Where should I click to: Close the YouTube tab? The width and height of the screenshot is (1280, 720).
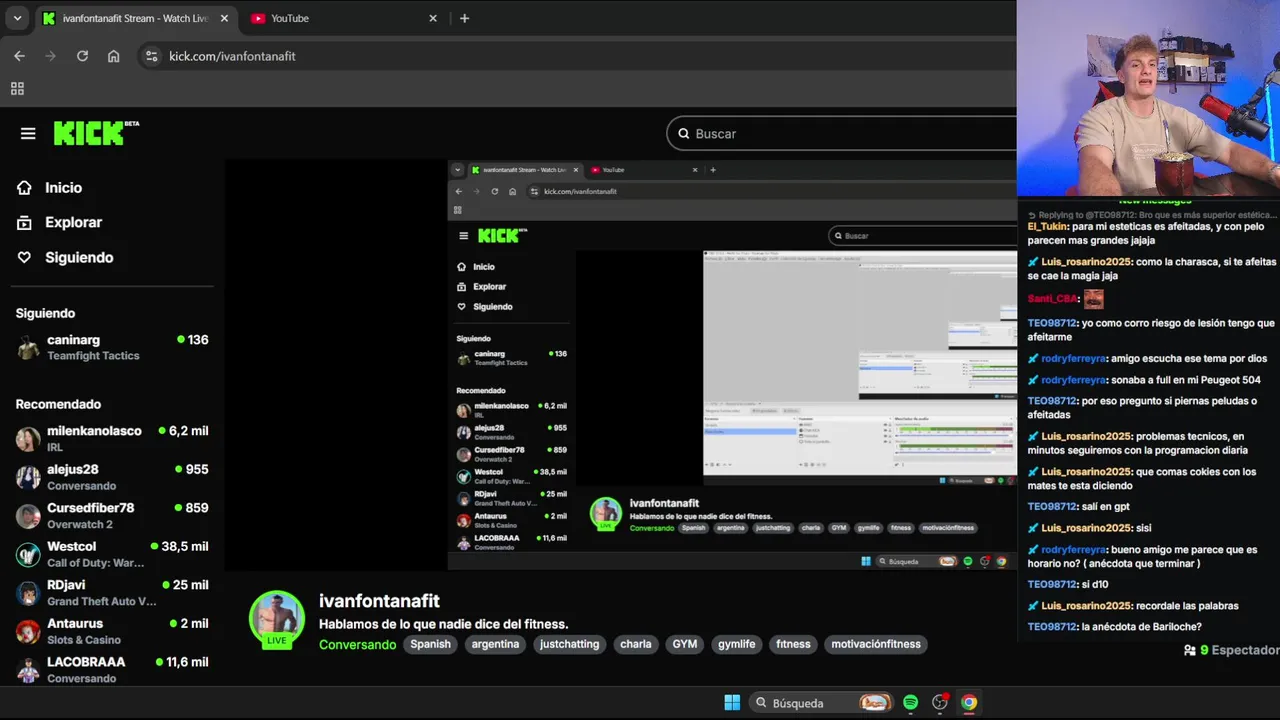click(433, 18)
